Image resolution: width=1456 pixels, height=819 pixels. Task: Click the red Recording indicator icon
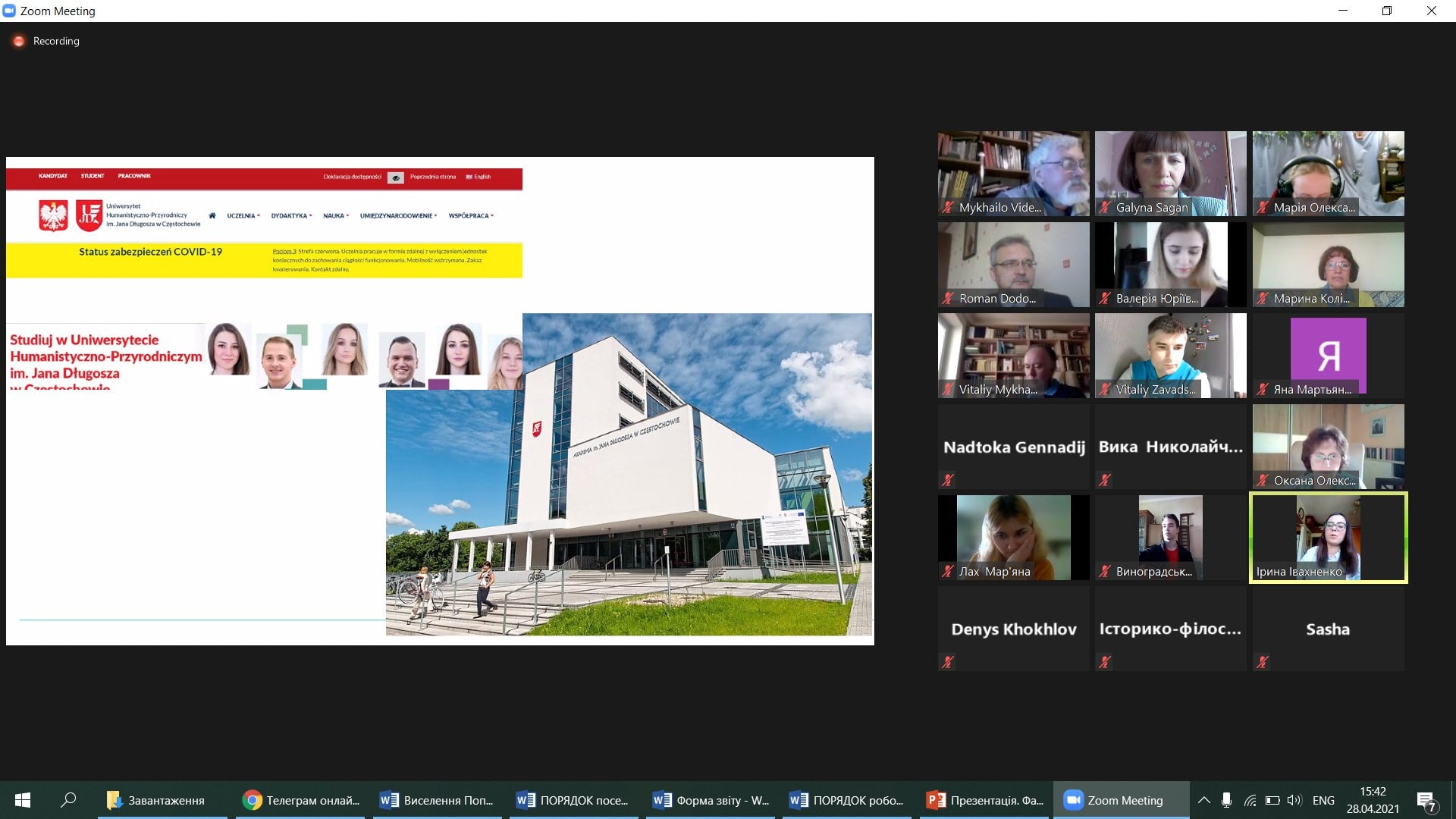point(19,41)
